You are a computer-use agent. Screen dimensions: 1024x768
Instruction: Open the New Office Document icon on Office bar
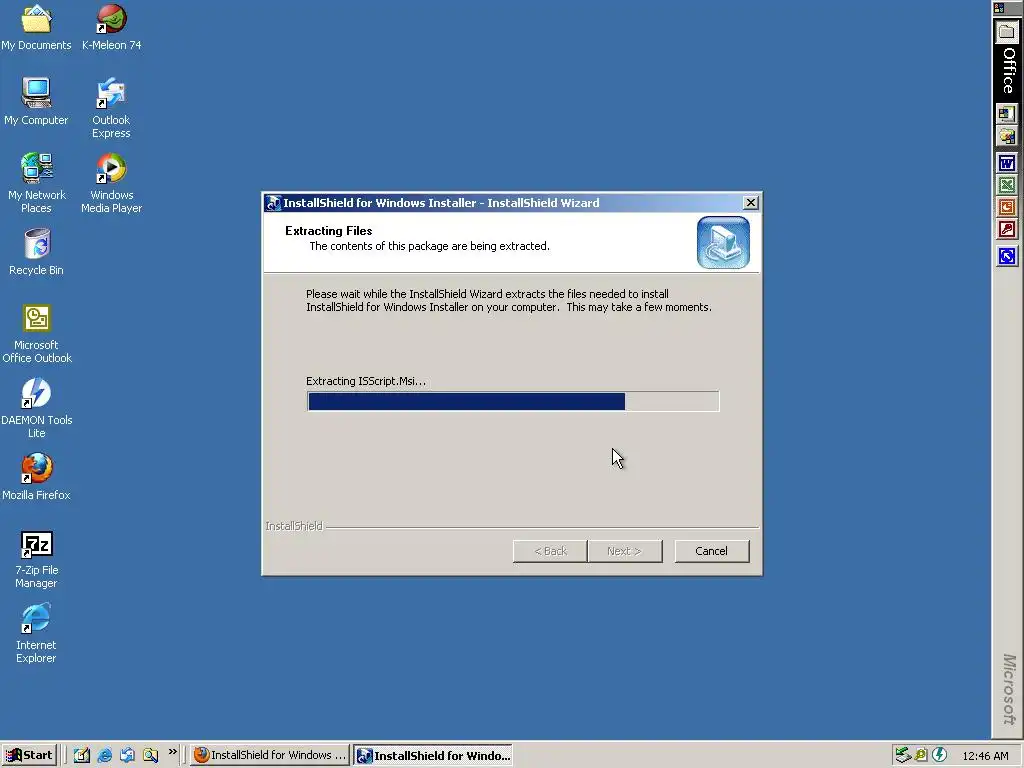[x=1006, y=114]
